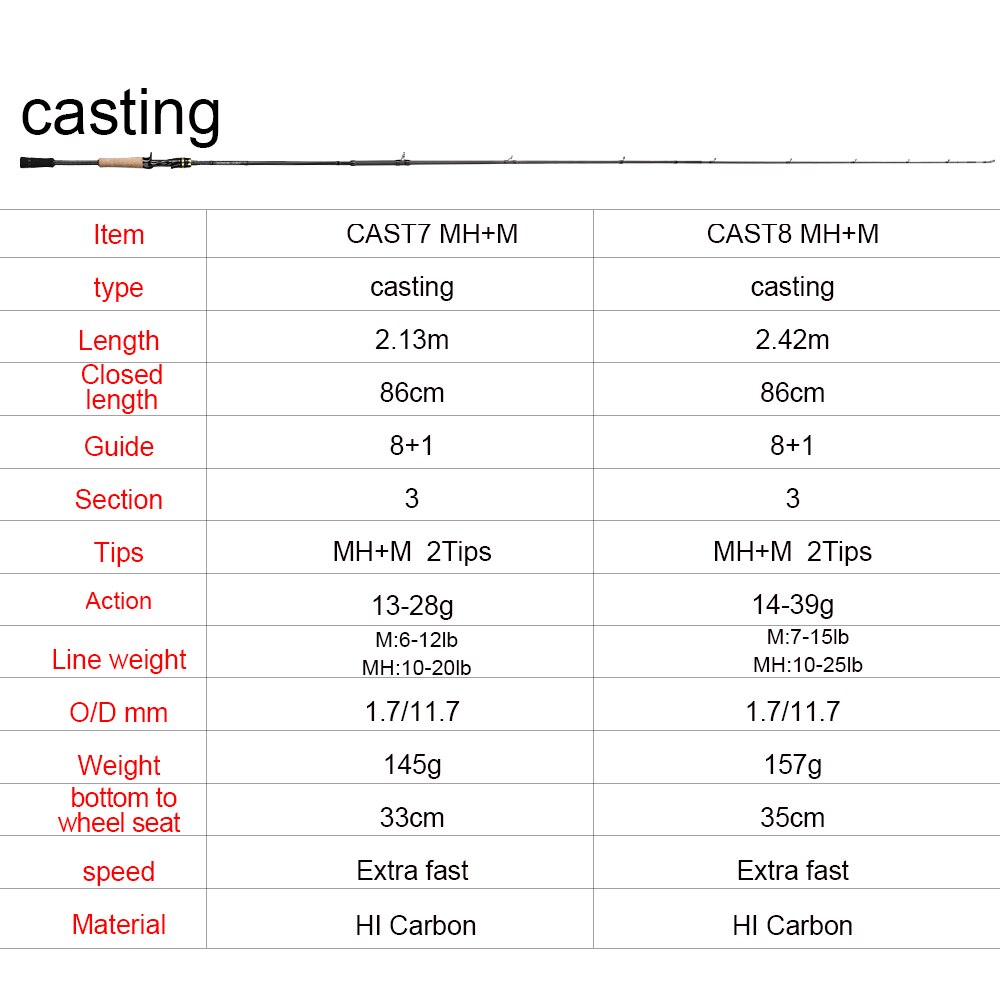Screen dimensions: 1000x1000
Task: Click the red "Material" row label
Action: click(118, 925)
